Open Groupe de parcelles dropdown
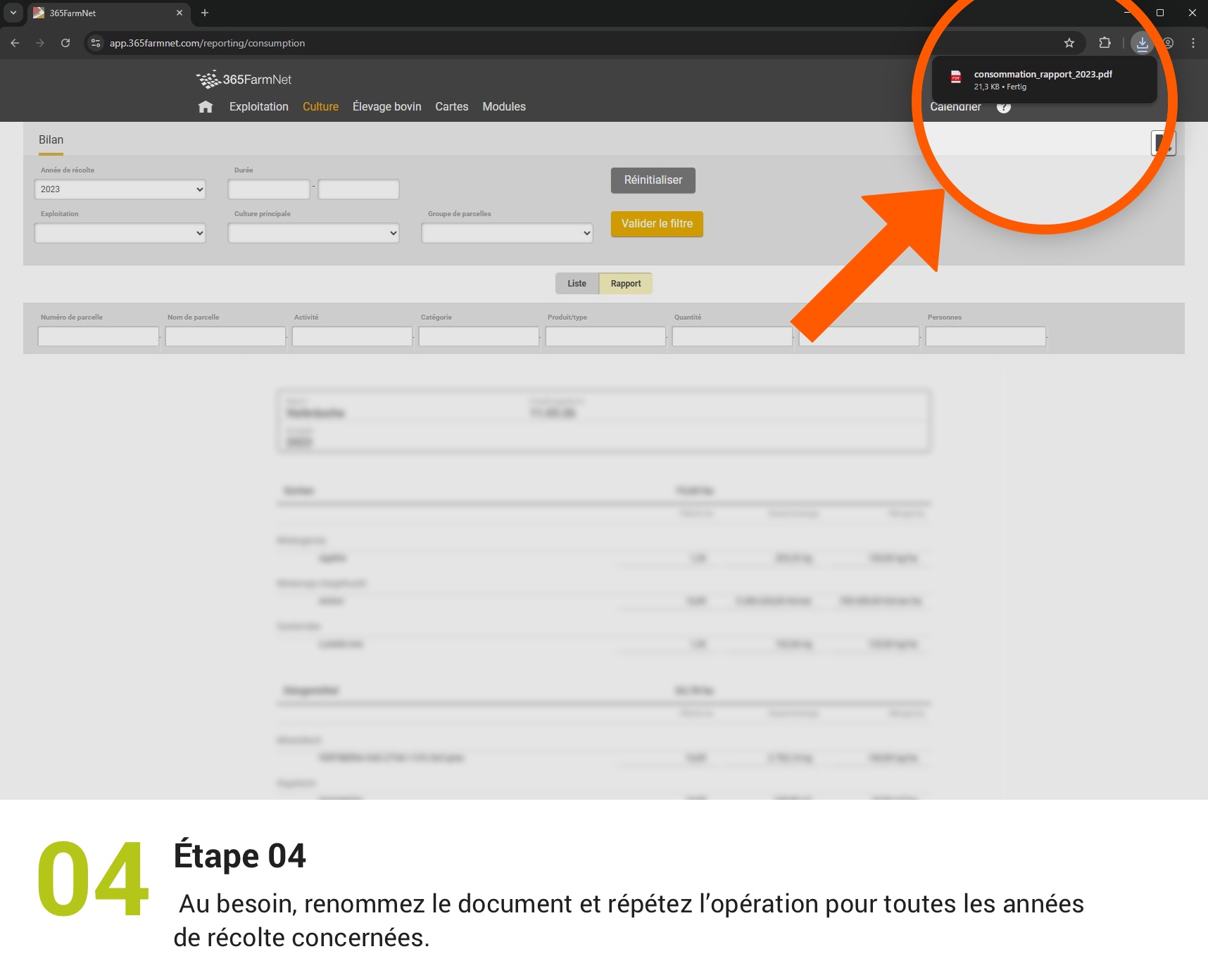This screenshot has height=980, width=1208. [x=507, y=233]
